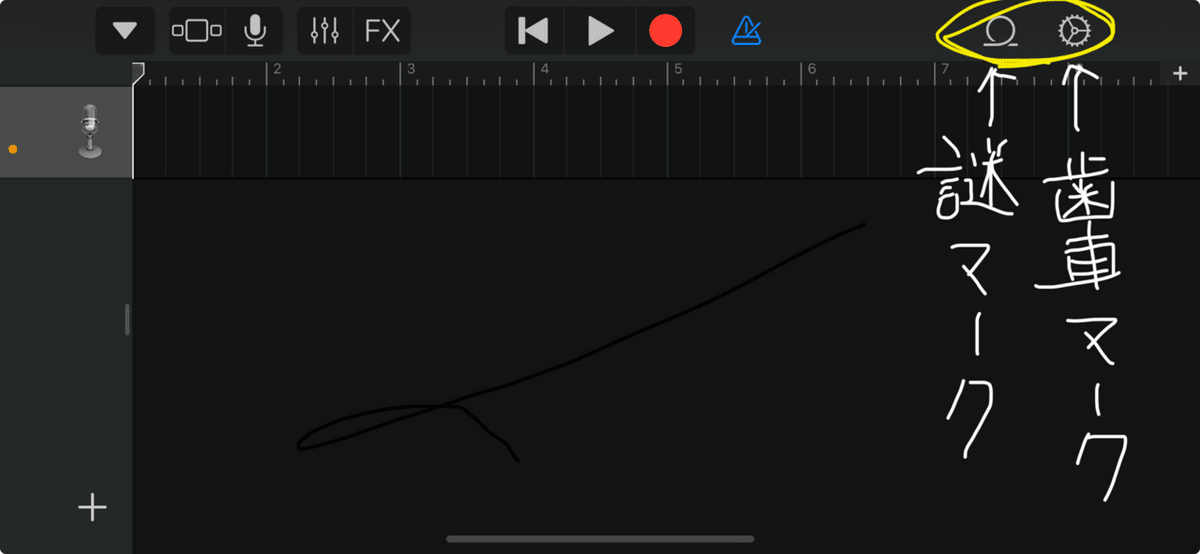
Task: Add song section with ruler plus button
Action: (1180, 73)
